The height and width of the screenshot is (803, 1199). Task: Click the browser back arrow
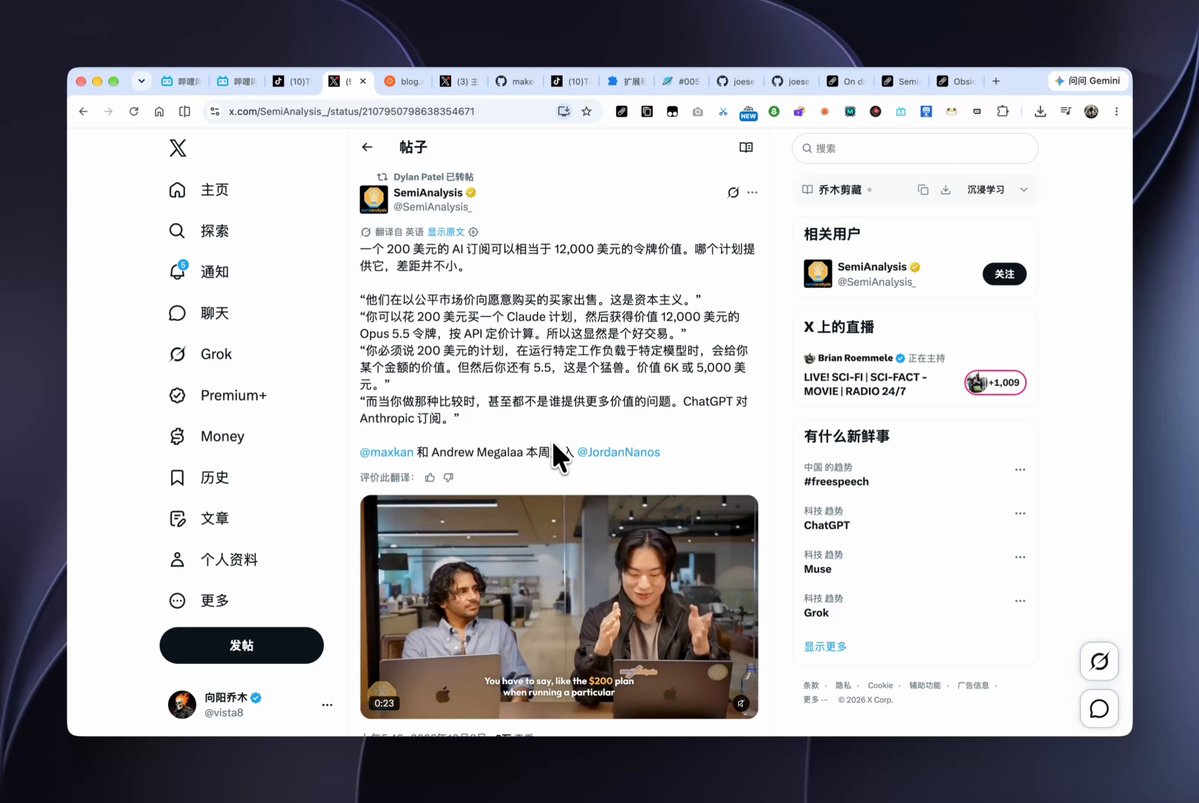tap(83, 112)
